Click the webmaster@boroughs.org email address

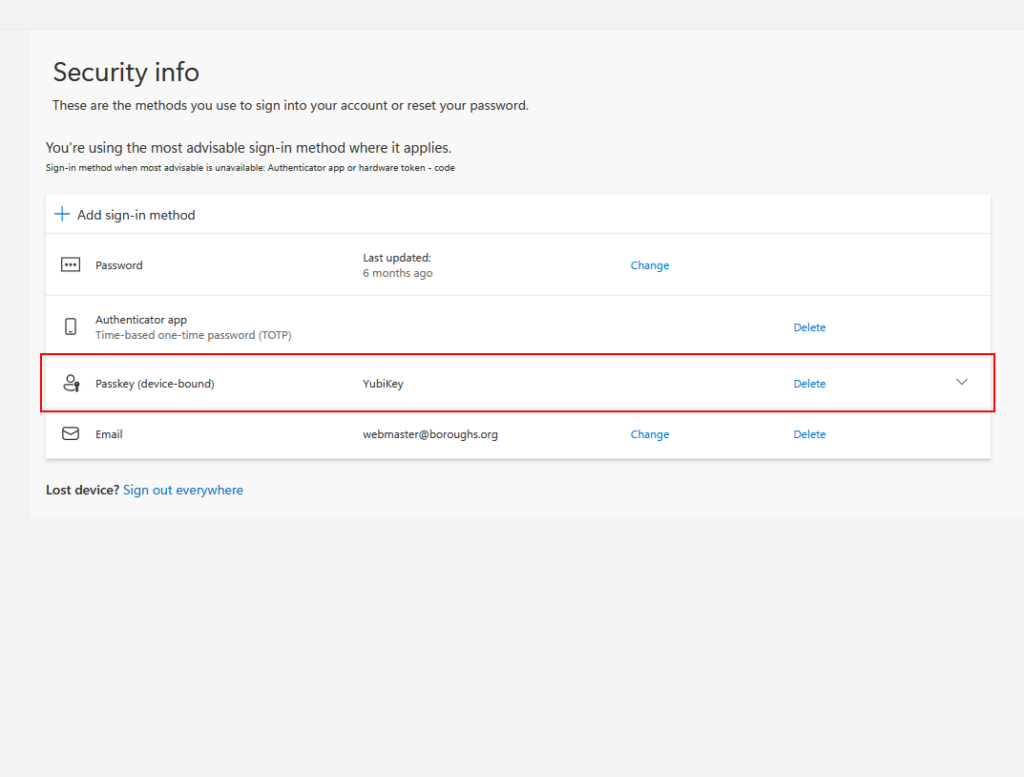(430, 434)
